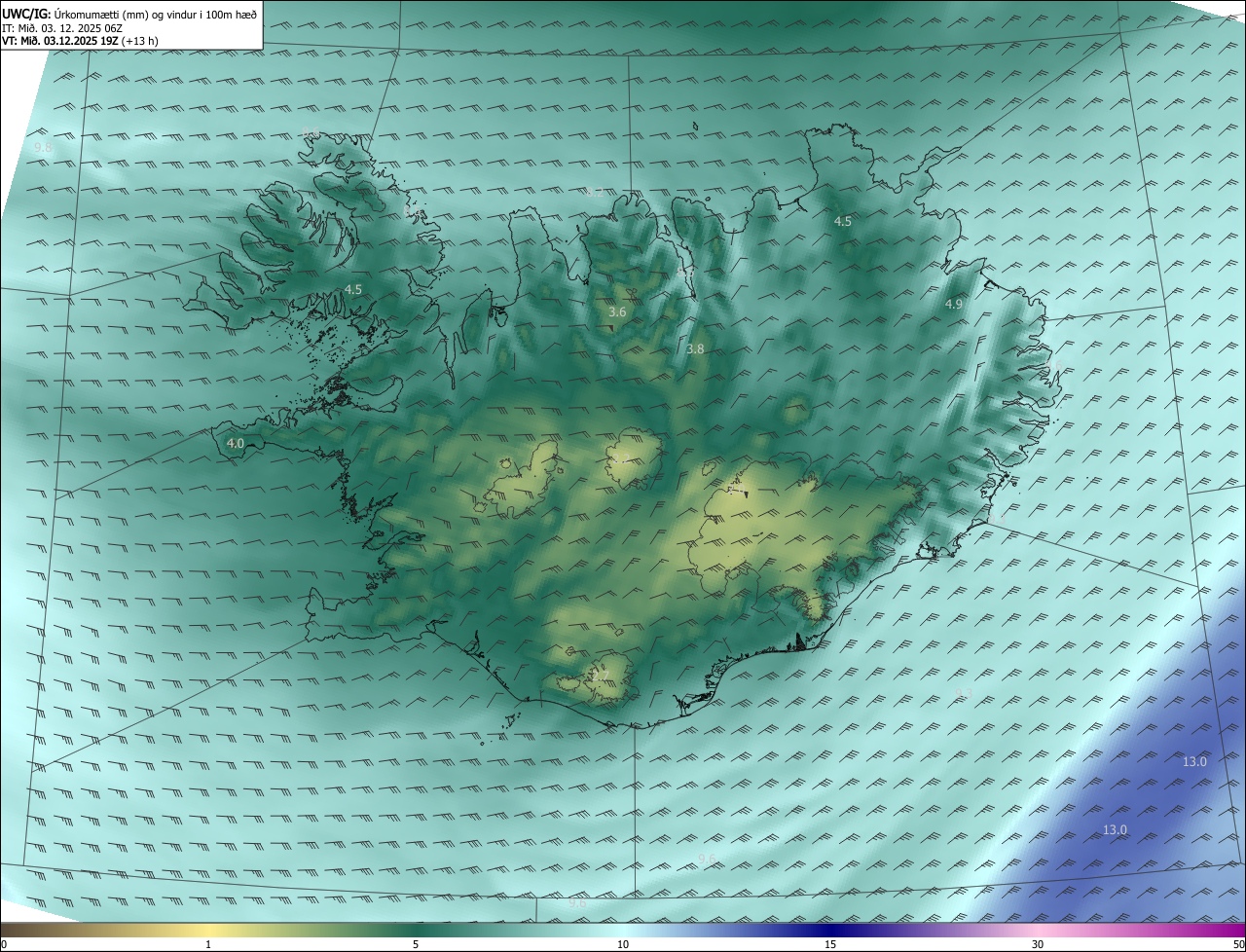Click color scale tick label 0

pyautogui.click(x=4, y=944)
